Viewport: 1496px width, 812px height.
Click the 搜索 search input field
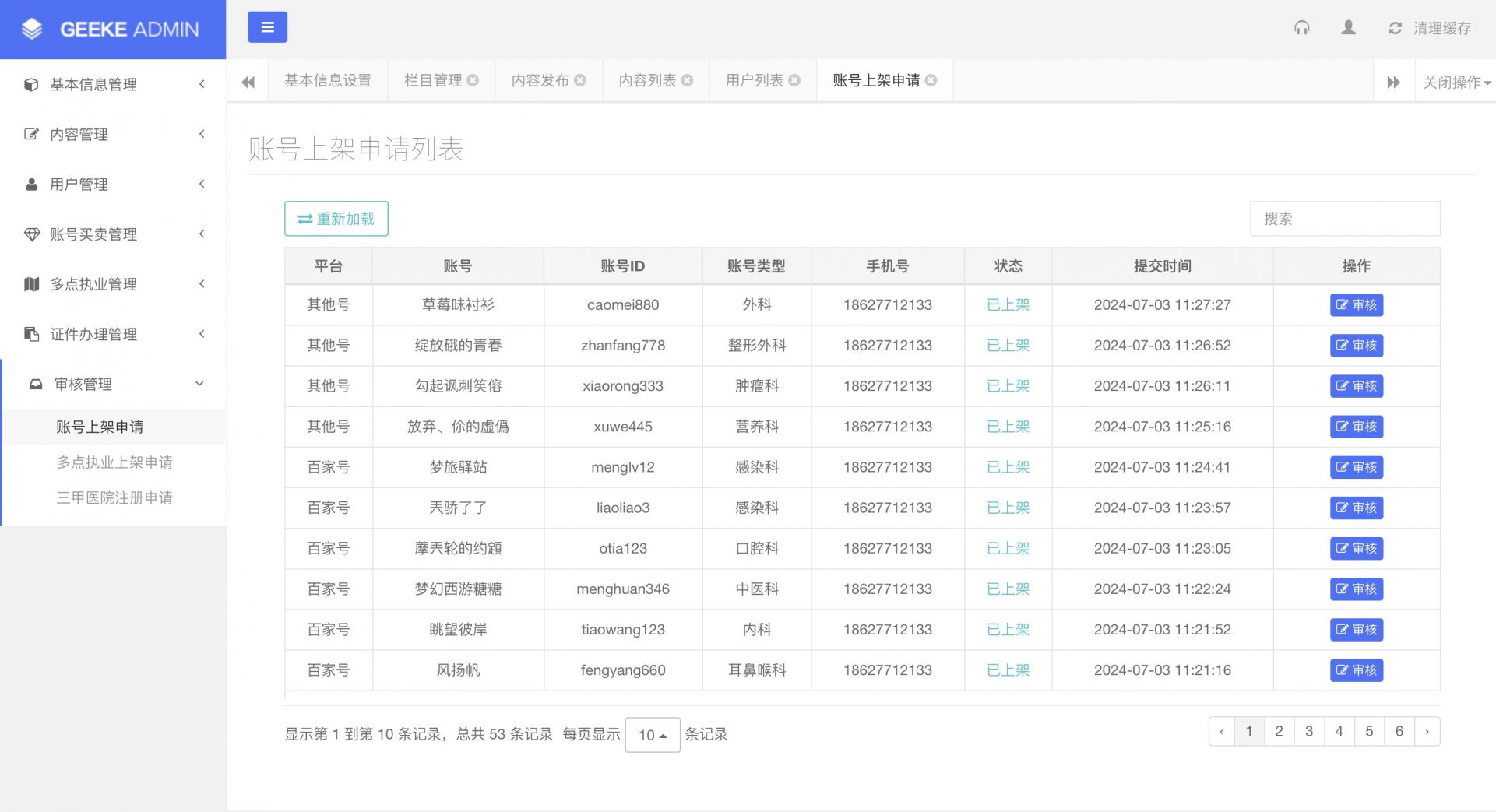point(1344,219)
